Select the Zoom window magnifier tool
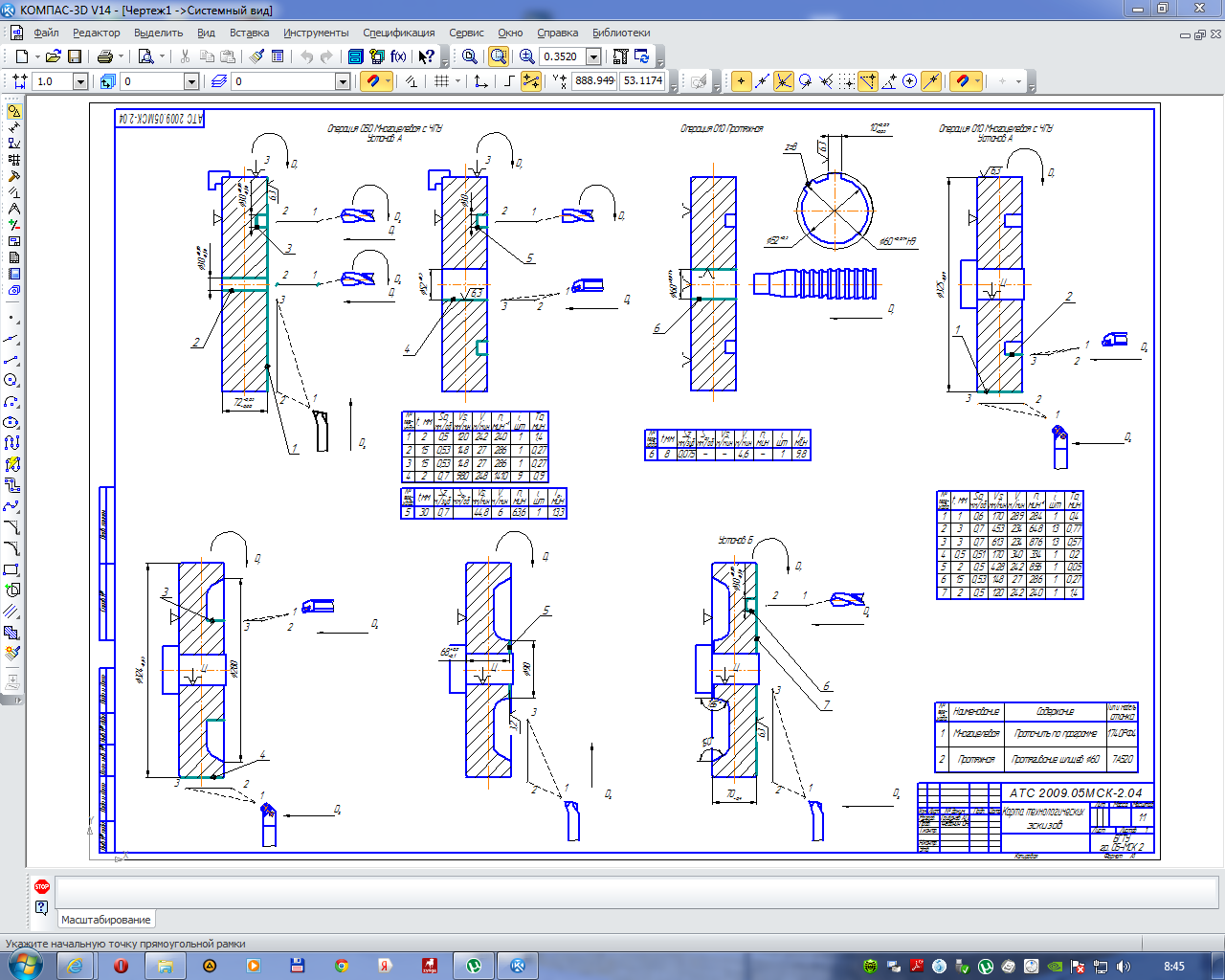 (x=499, y=56)
